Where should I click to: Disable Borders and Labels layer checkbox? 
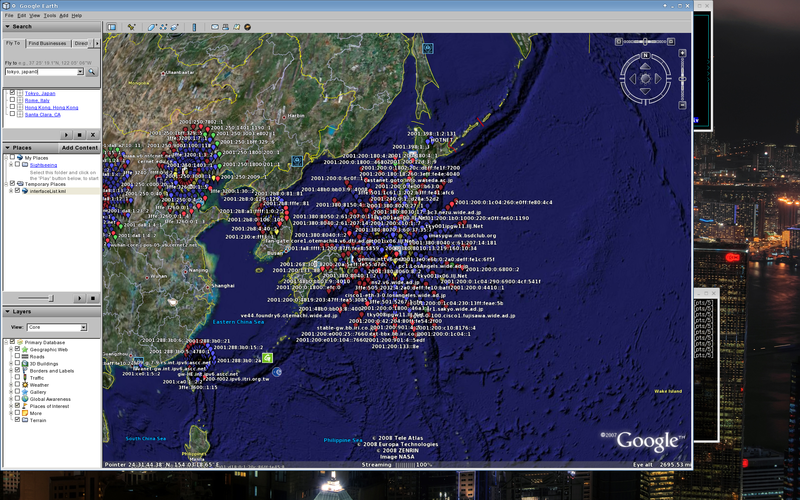click(x=17, y=370)
